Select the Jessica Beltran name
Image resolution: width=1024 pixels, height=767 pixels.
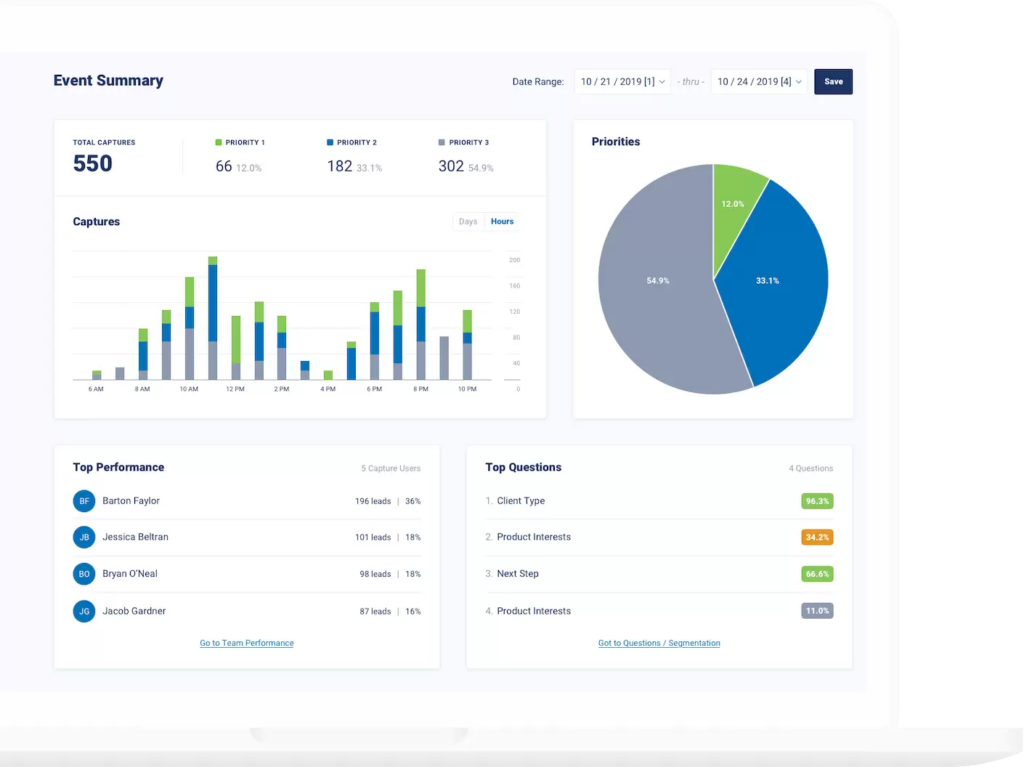pos(135,537)
